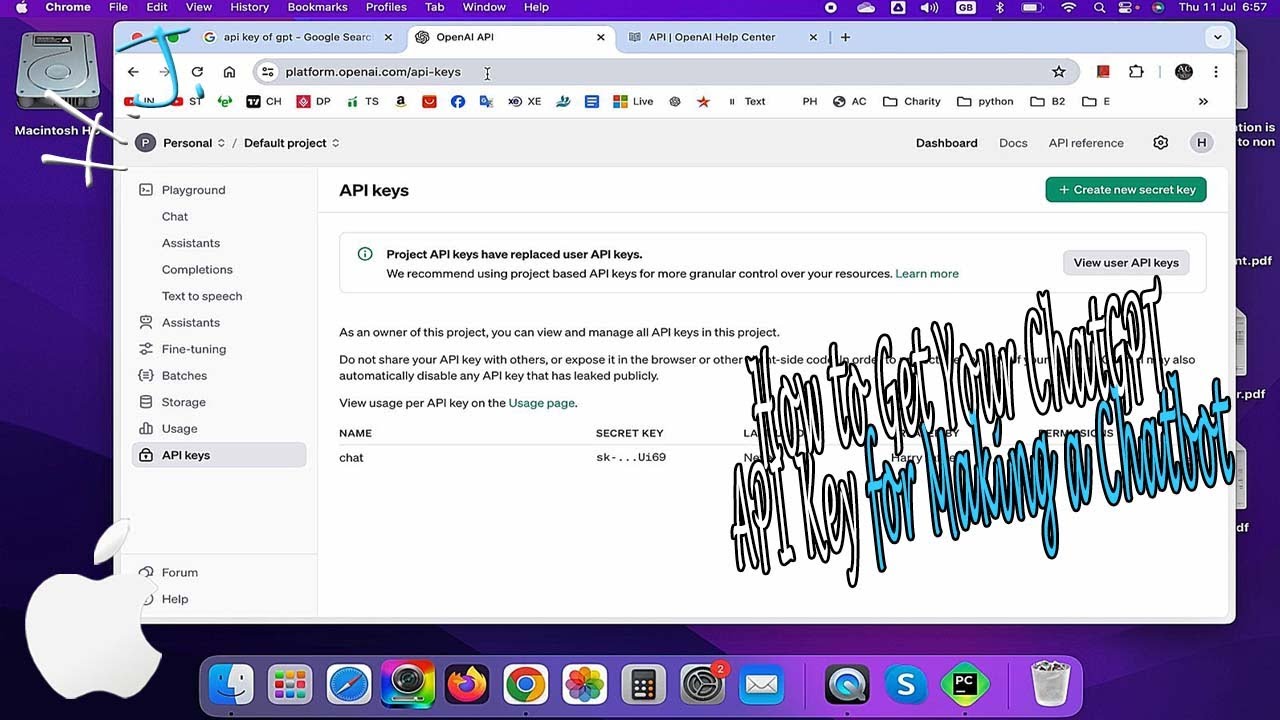This screenshot has width=1280, height=720.
Task: Open Launchpad from the Dock
Action: pos(289,685)
